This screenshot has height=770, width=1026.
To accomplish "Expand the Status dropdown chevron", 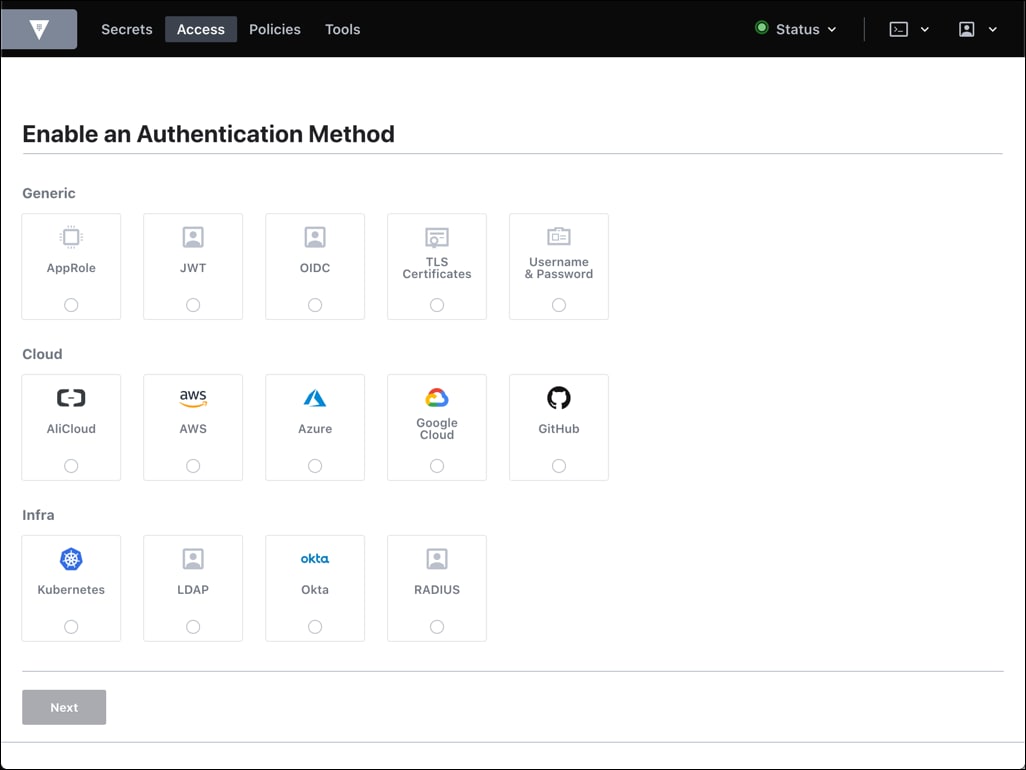I will coord(832,29).
